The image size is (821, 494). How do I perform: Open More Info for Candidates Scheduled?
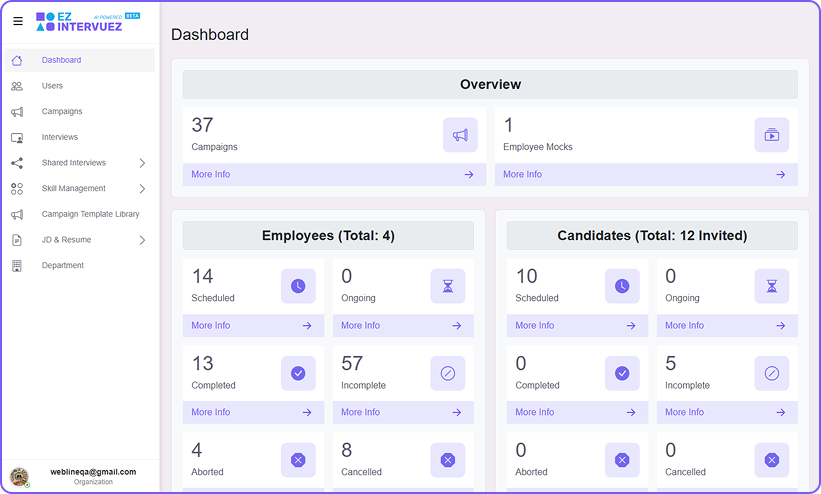575,325
